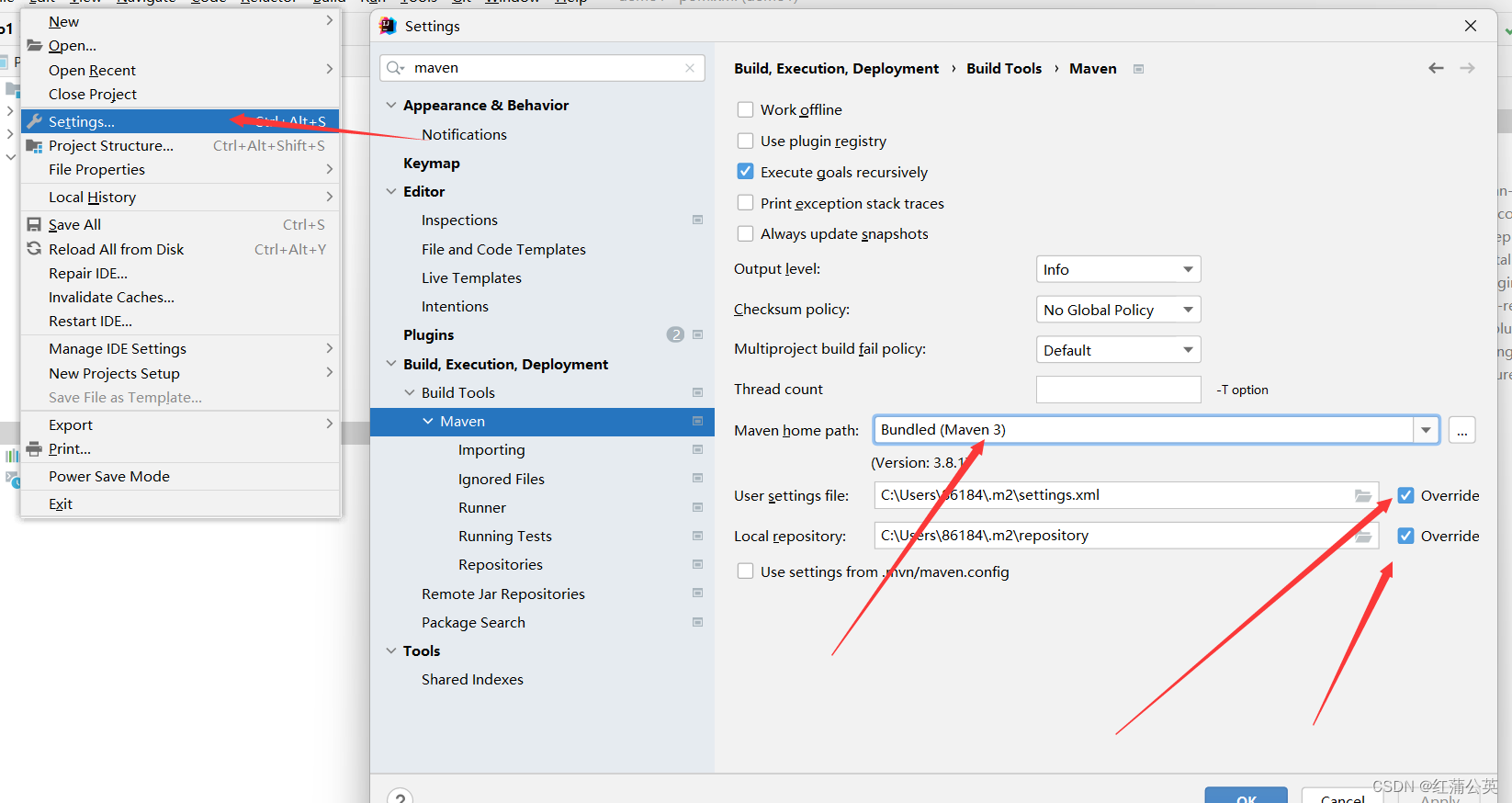Collapse the Build, Execution, Deployment section

391,364
